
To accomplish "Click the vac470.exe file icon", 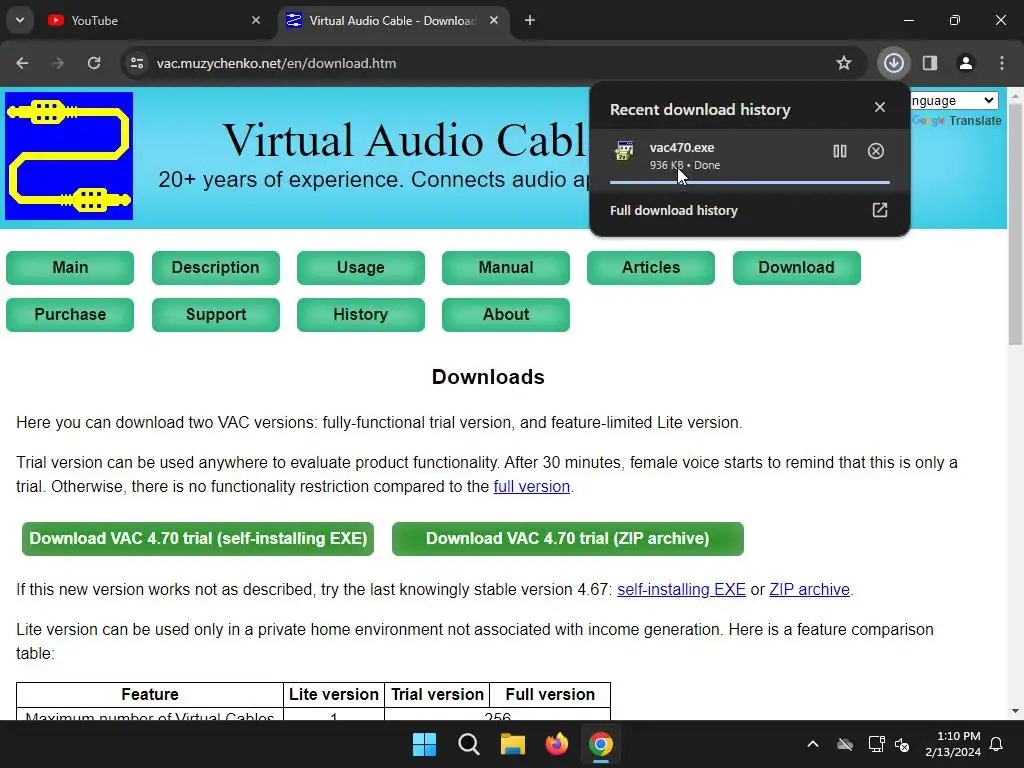I will pos(624,151).
